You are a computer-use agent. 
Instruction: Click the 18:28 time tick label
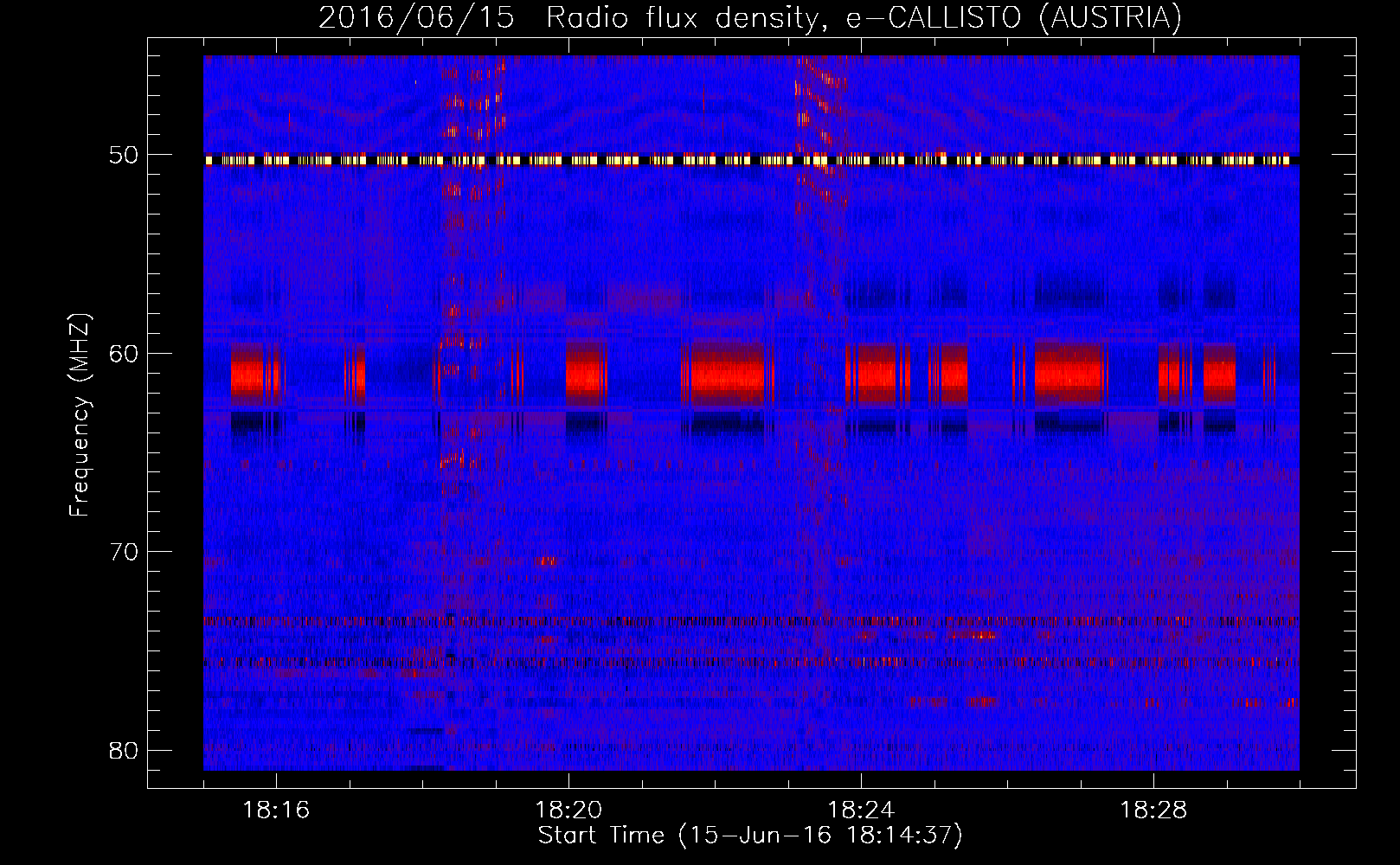coord(1153,811)
